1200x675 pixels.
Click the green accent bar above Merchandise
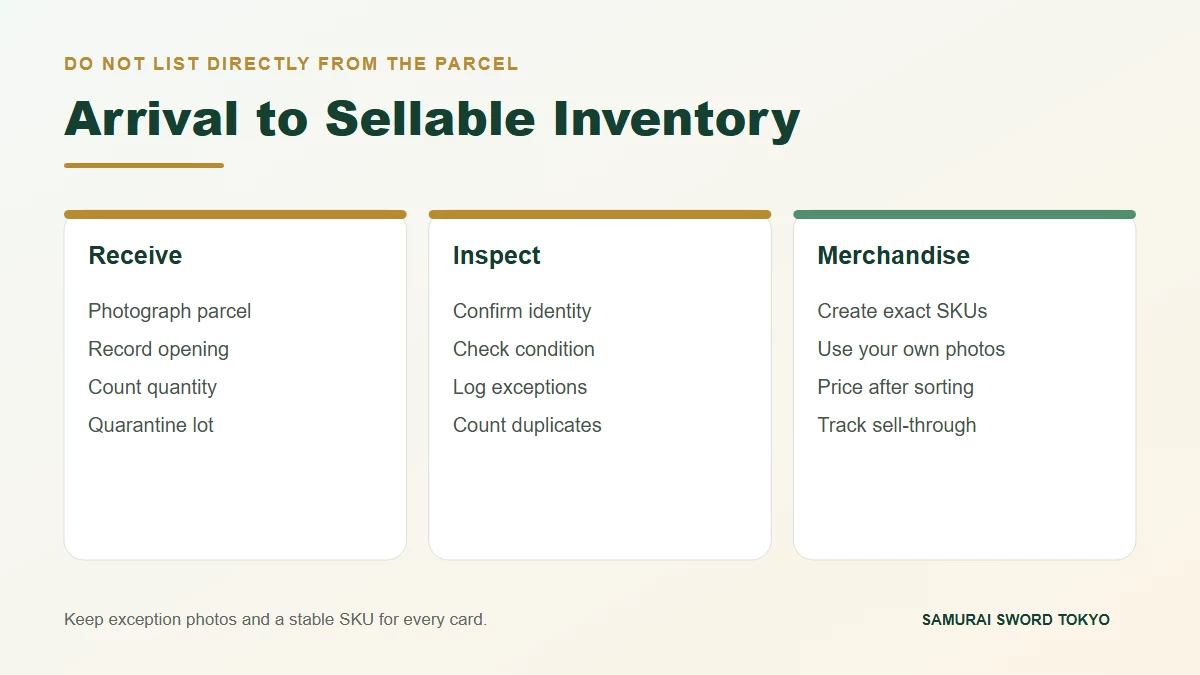pyautogui.click(x=964, y=214)
